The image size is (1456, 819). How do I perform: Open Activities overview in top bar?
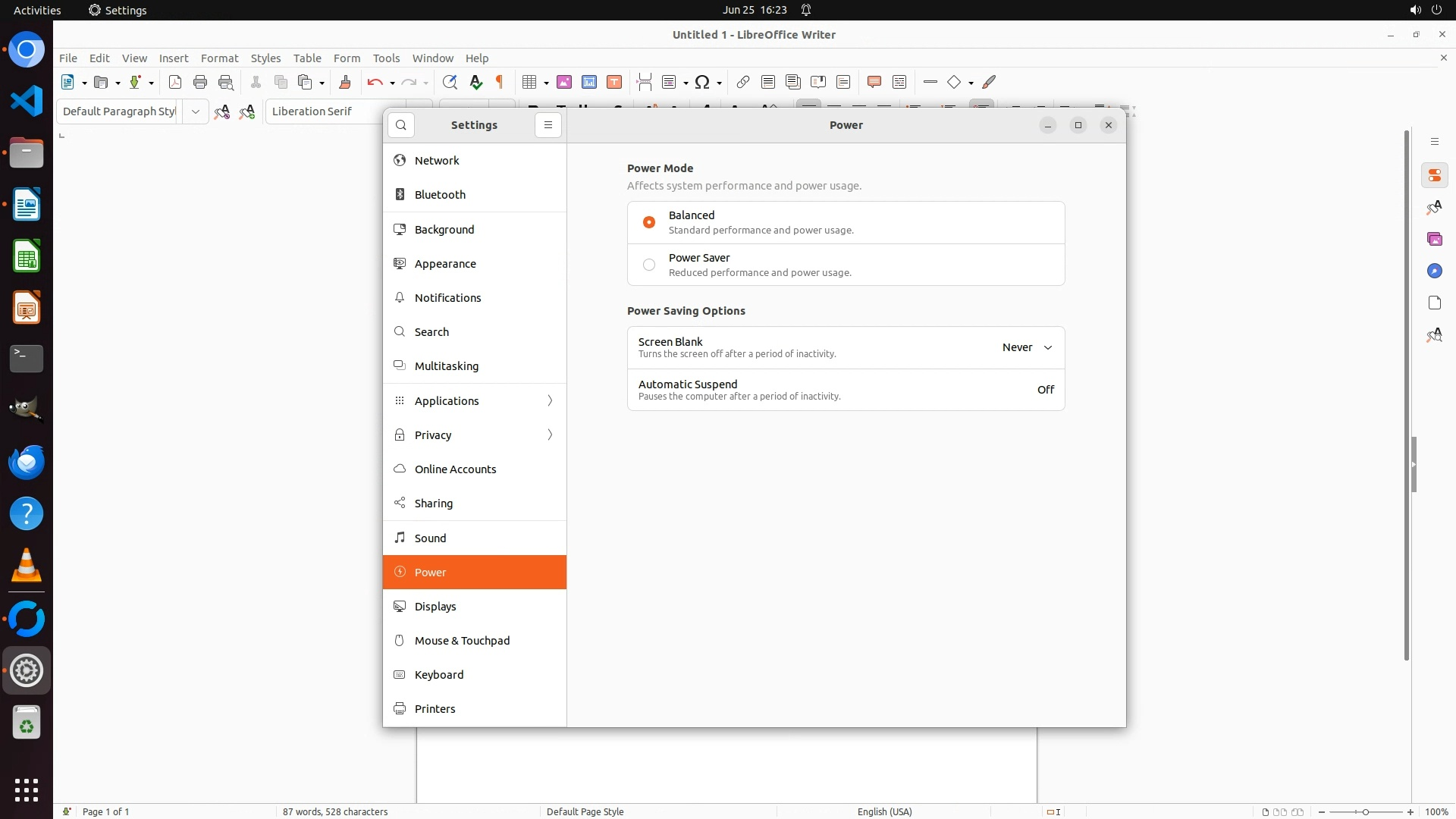[x=37, y=10]
